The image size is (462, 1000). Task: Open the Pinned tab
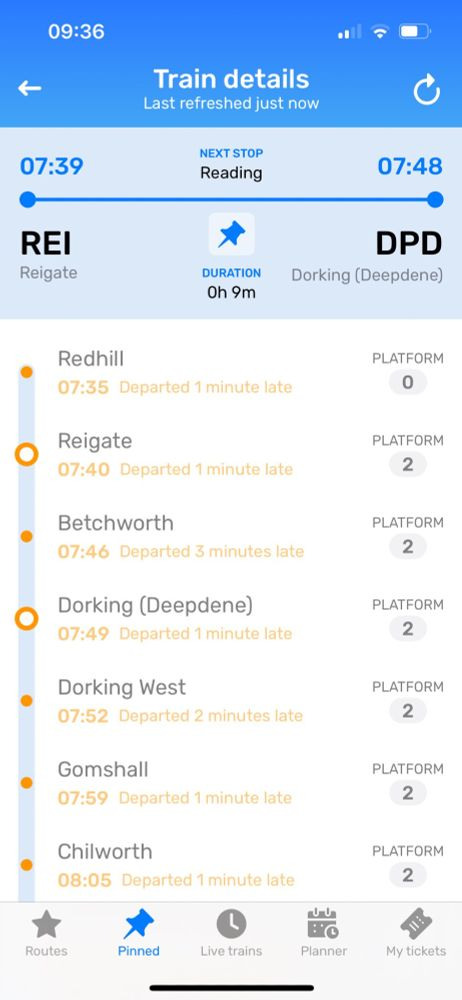(x=138, y=933)
